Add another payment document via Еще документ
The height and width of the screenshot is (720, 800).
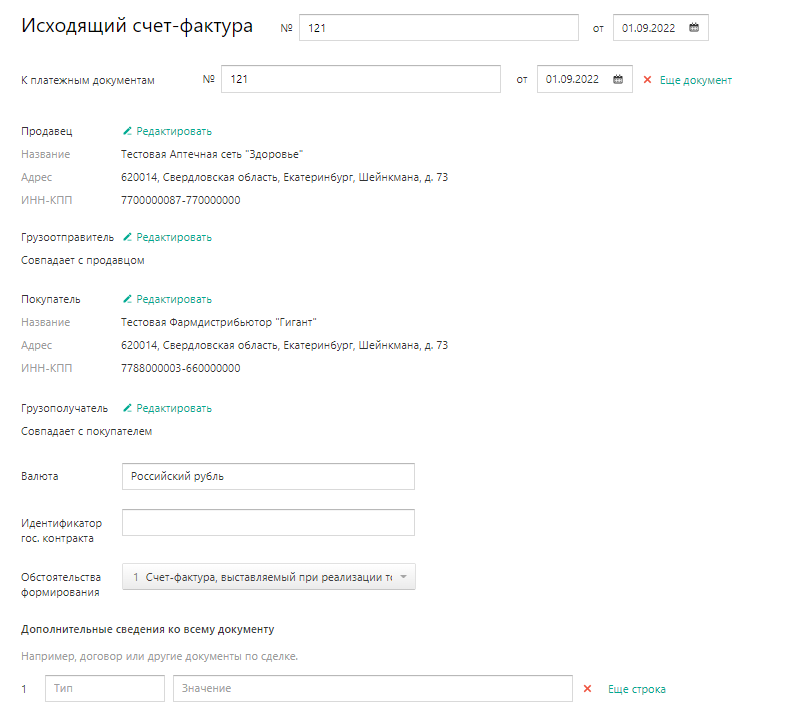pyautogui.click(x=696, y=80)
